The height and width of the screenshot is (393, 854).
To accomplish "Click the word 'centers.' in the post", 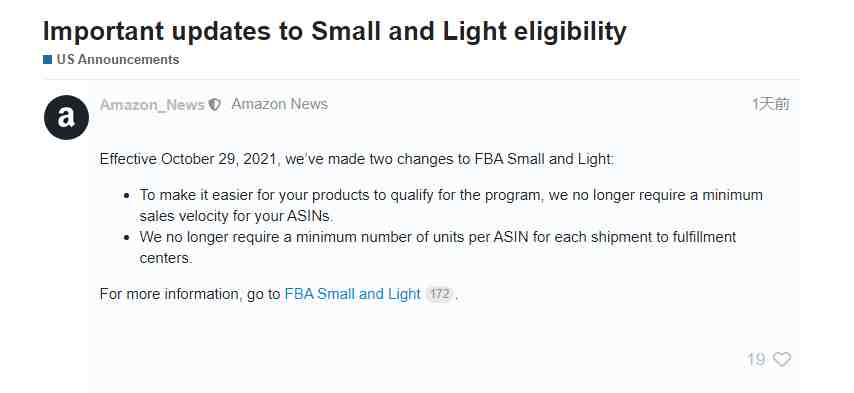I will pyautogui.click(x=166, y=258).
